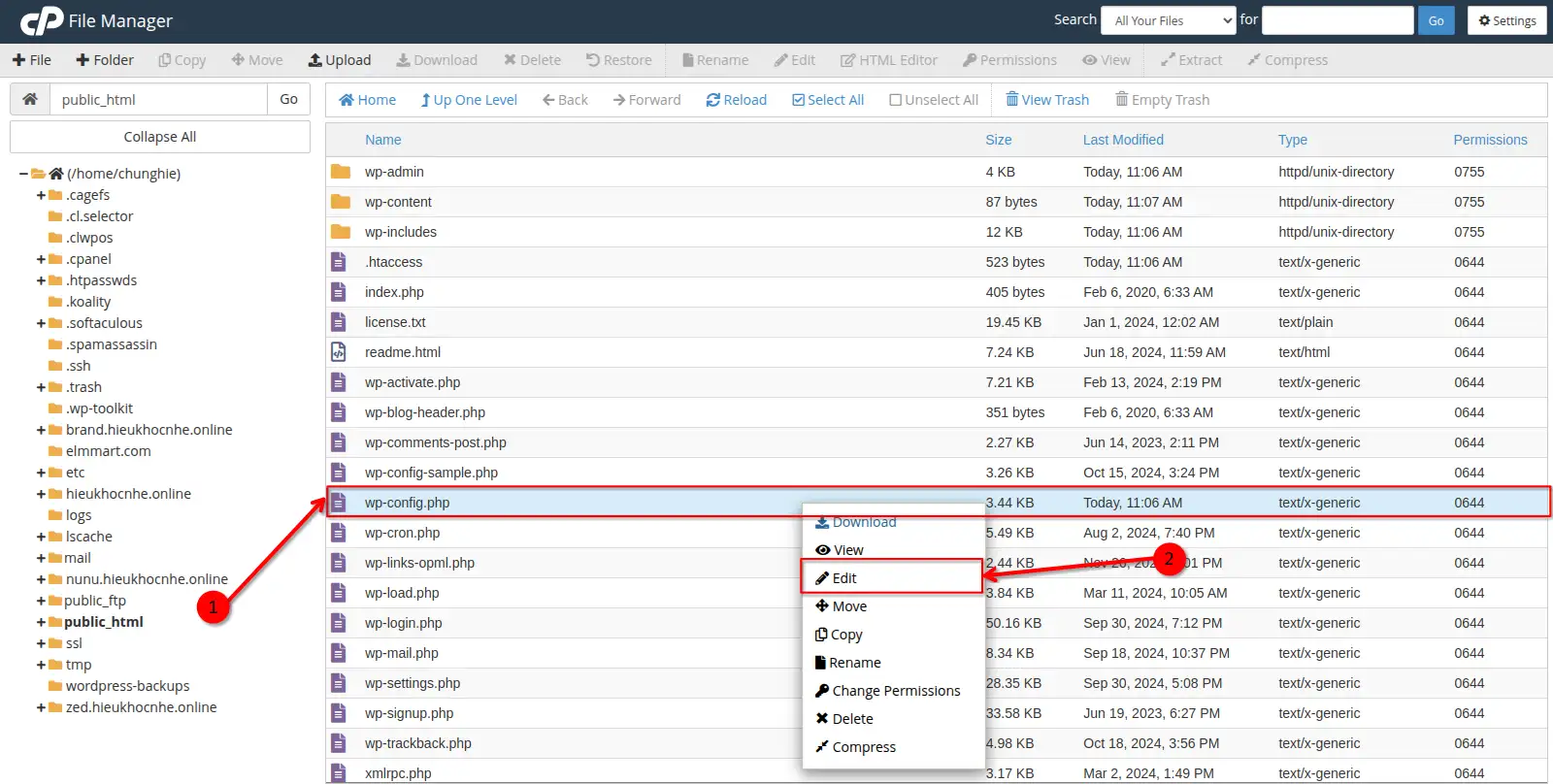
Task: Click the .htaccess file icon
Action: (339, 262)
